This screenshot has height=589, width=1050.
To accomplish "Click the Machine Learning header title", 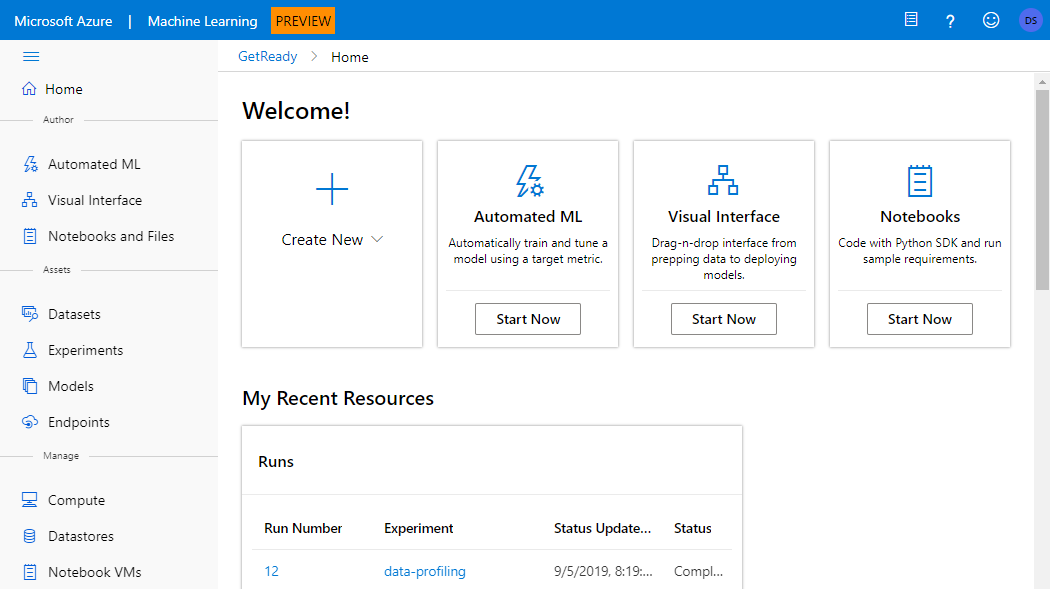I will click(202, 21).
